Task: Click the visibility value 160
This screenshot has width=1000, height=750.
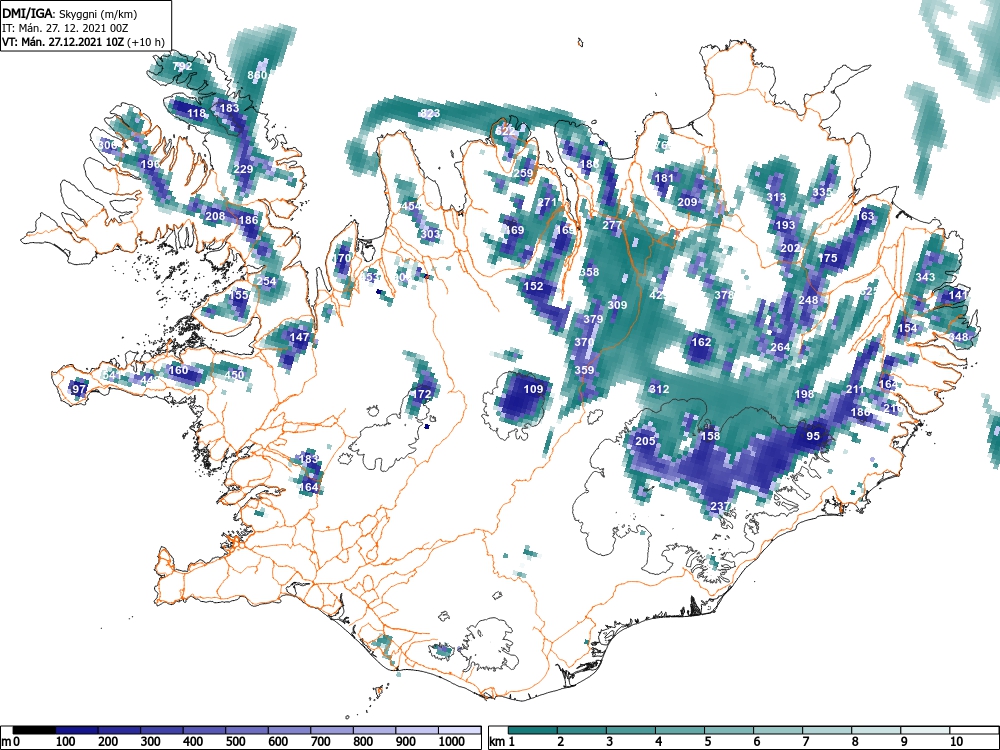Action: [x=179, y=370]
